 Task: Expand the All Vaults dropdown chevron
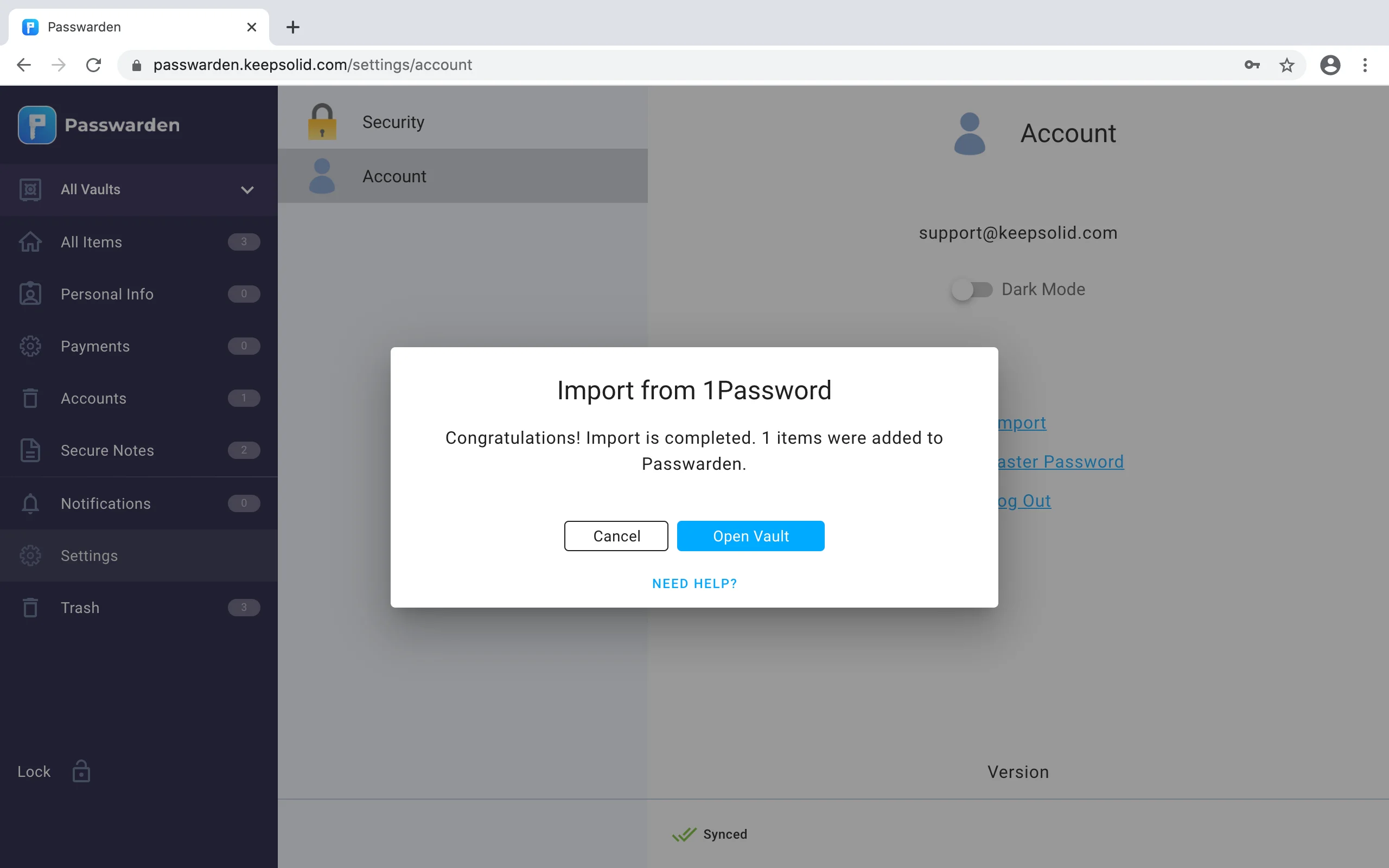(x=247, y=190)
